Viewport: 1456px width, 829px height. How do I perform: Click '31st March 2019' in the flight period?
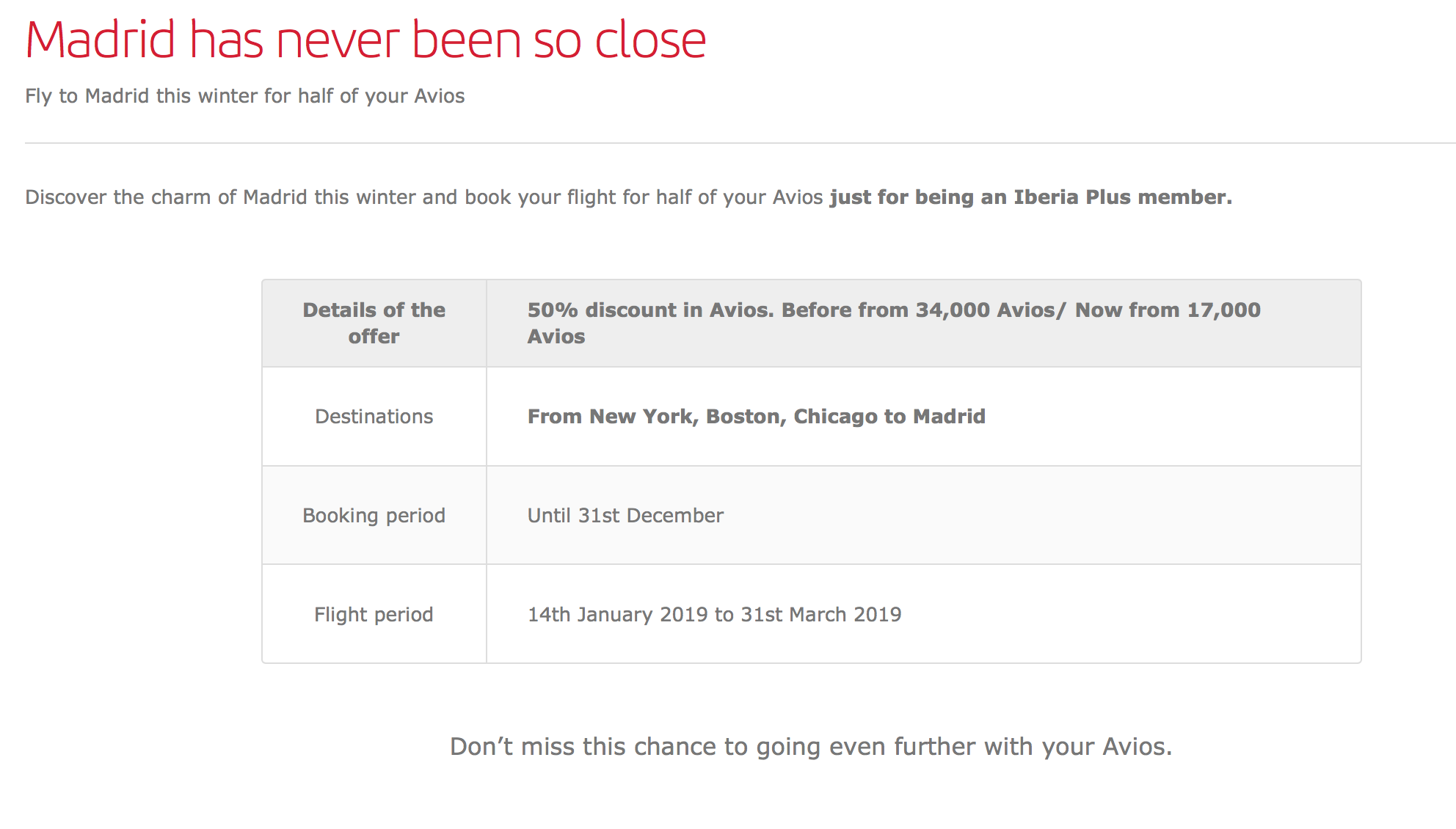(821, 615)
